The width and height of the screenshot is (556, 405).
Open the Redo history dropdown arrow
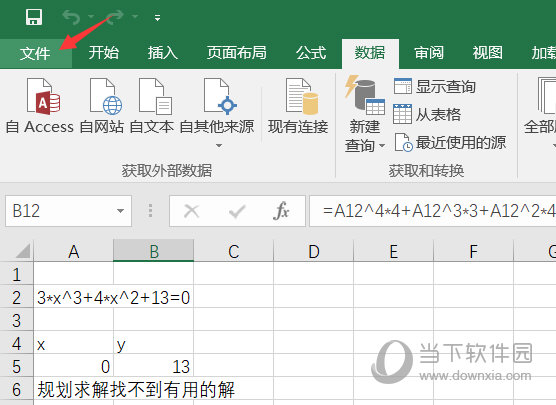135,17
